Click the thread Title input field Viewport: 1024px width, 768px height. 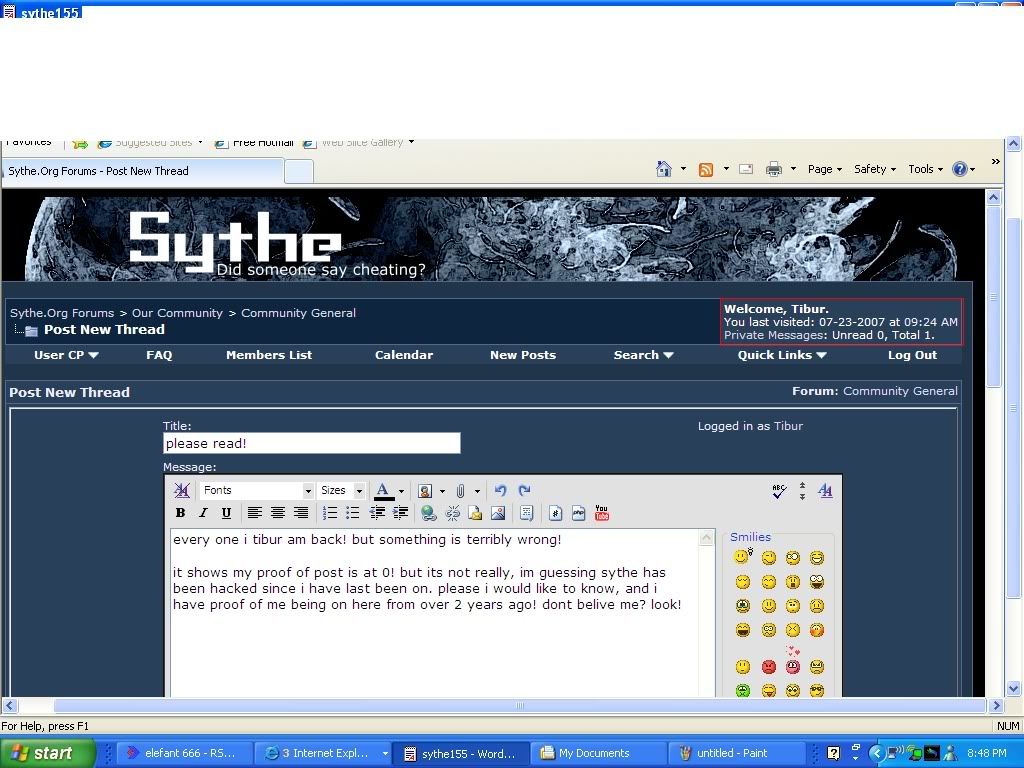coord(312,443)
